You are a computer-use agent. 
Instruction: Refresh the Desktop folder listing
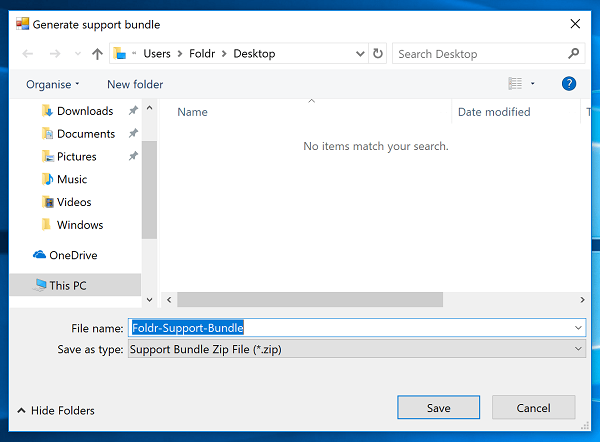[x=378, y=54]
